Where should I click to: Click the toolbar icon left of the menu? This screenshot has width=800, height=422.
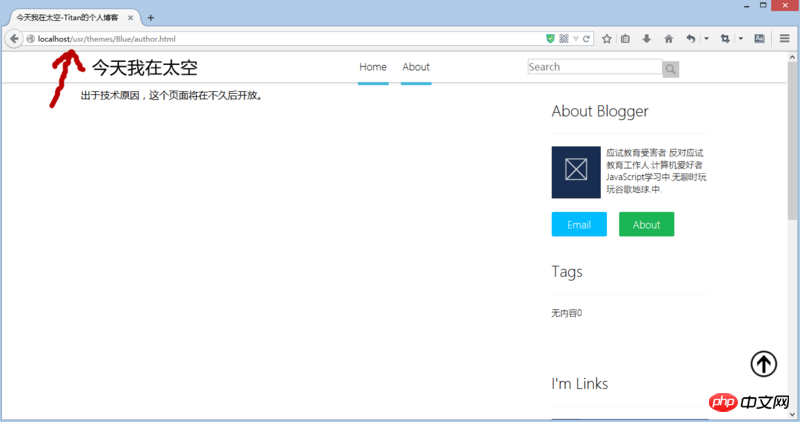tap(759, 39)
